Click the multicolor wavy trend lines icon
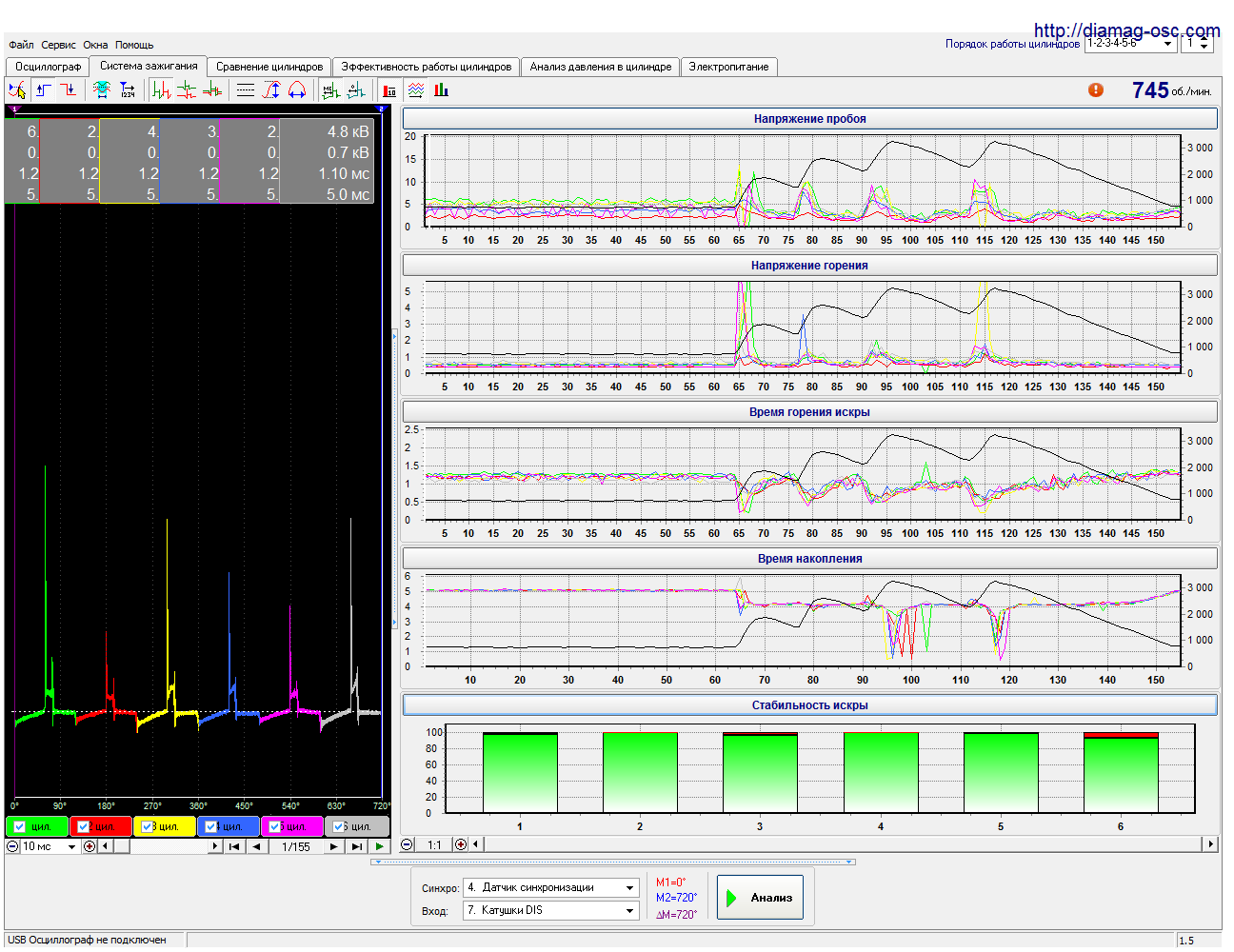This screenshot has height=952, width=1234. [416, 90]
